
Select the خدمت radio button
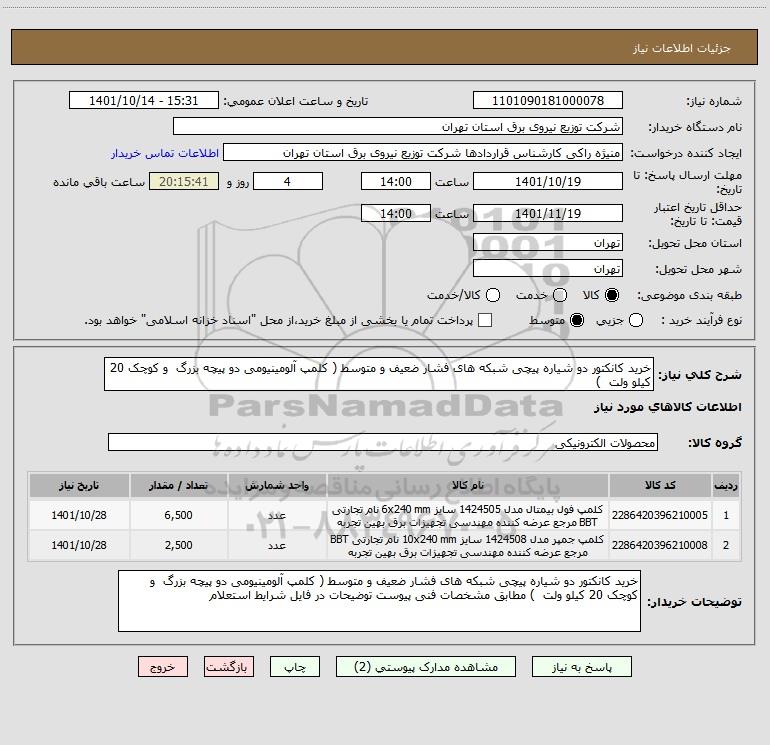[x=560, y=295]
